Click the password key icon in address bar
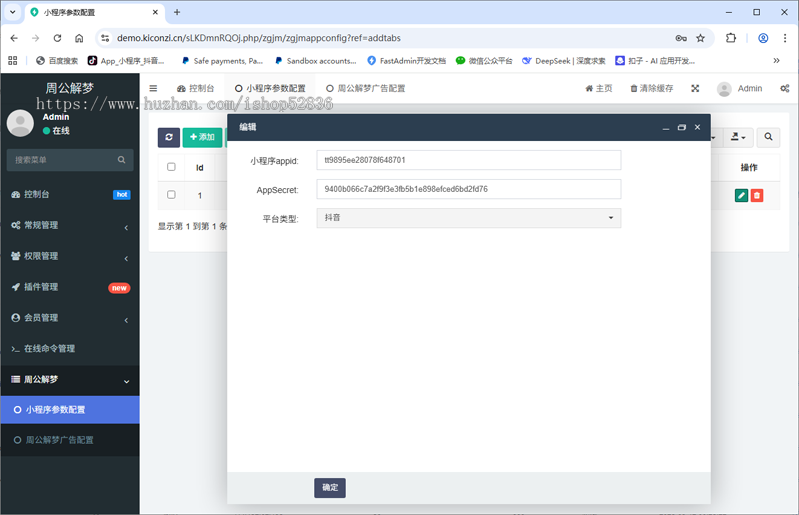799x515 pixels. pos(681,38)
